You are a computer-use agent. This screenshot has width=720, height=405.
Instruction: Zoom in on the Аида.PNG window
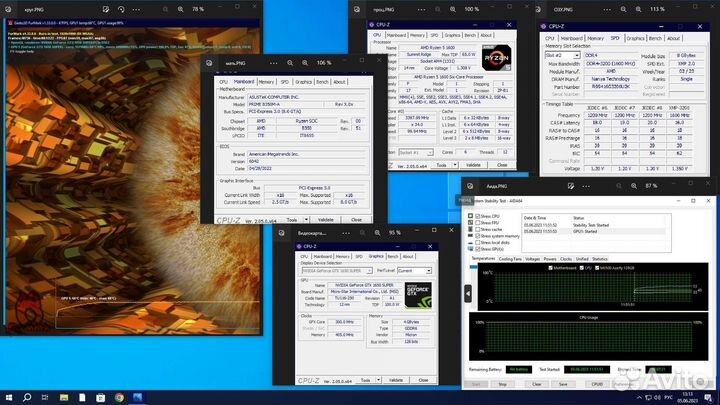(x=634, y=186)
